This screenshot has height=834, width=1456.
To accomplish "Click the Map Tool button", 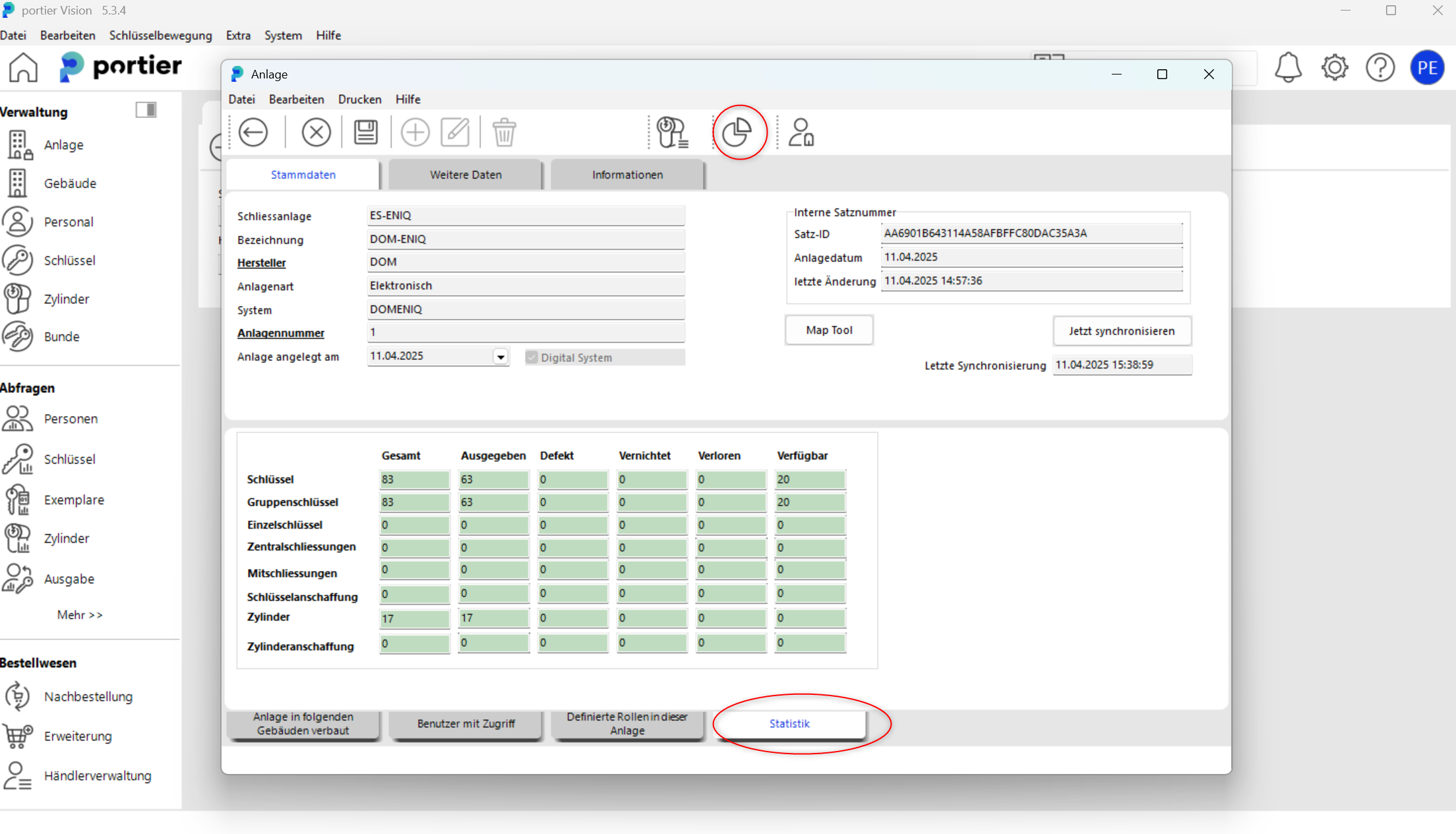I will (x=829, y=330).
